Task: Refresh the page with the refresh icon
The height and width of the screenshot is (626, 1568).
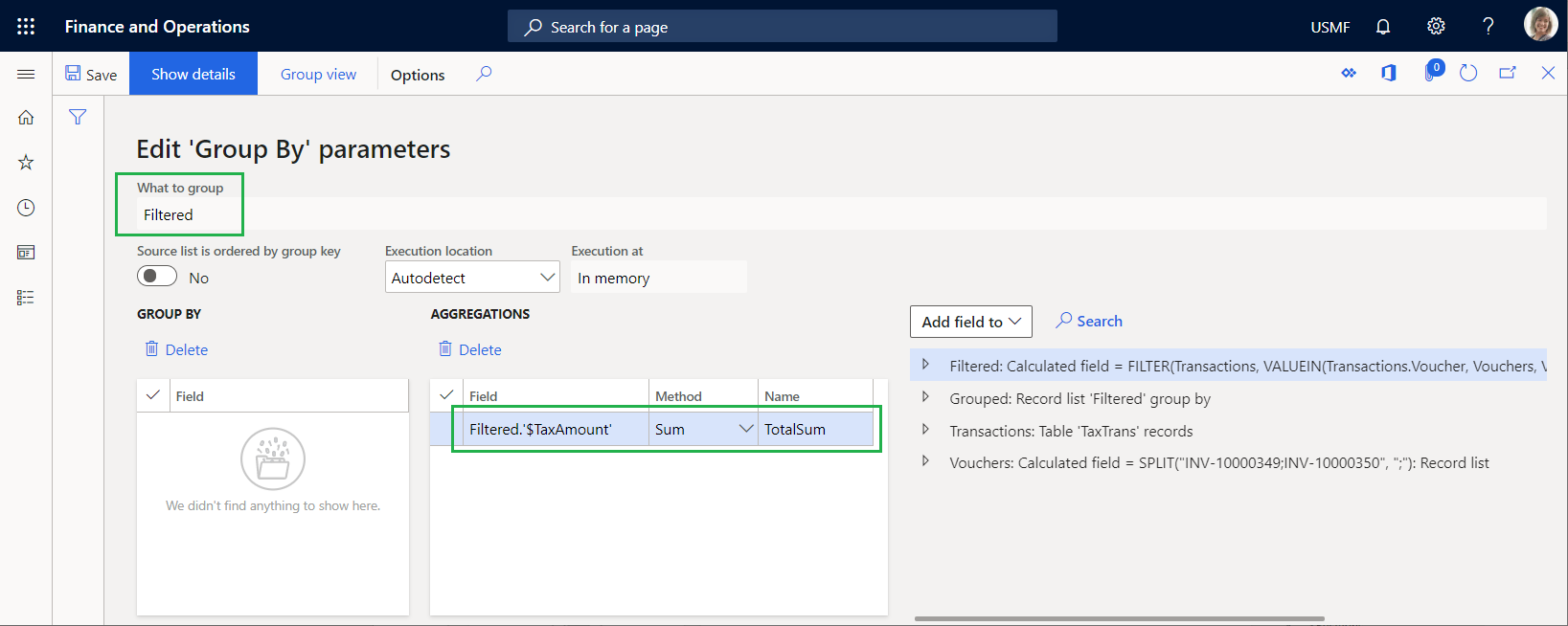Action: pos(1468,73)
